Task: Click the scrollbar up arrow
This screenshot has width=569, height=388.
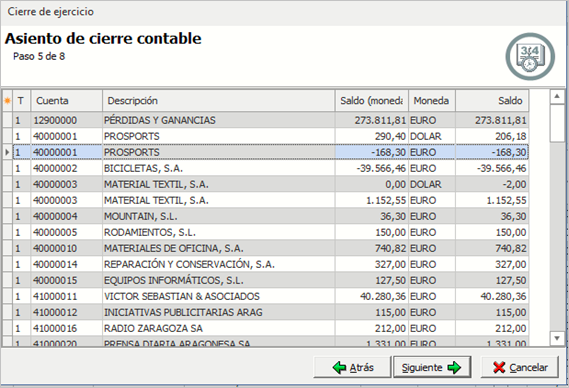Action: click(x=557, y=97)
